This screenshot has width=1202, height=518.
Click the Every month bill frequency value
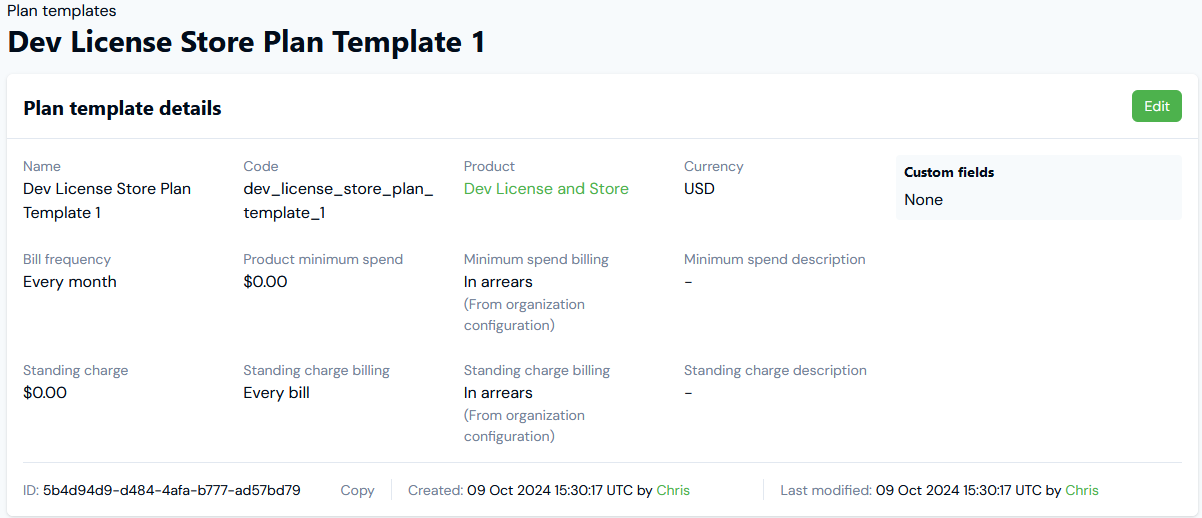pos(70,282)
